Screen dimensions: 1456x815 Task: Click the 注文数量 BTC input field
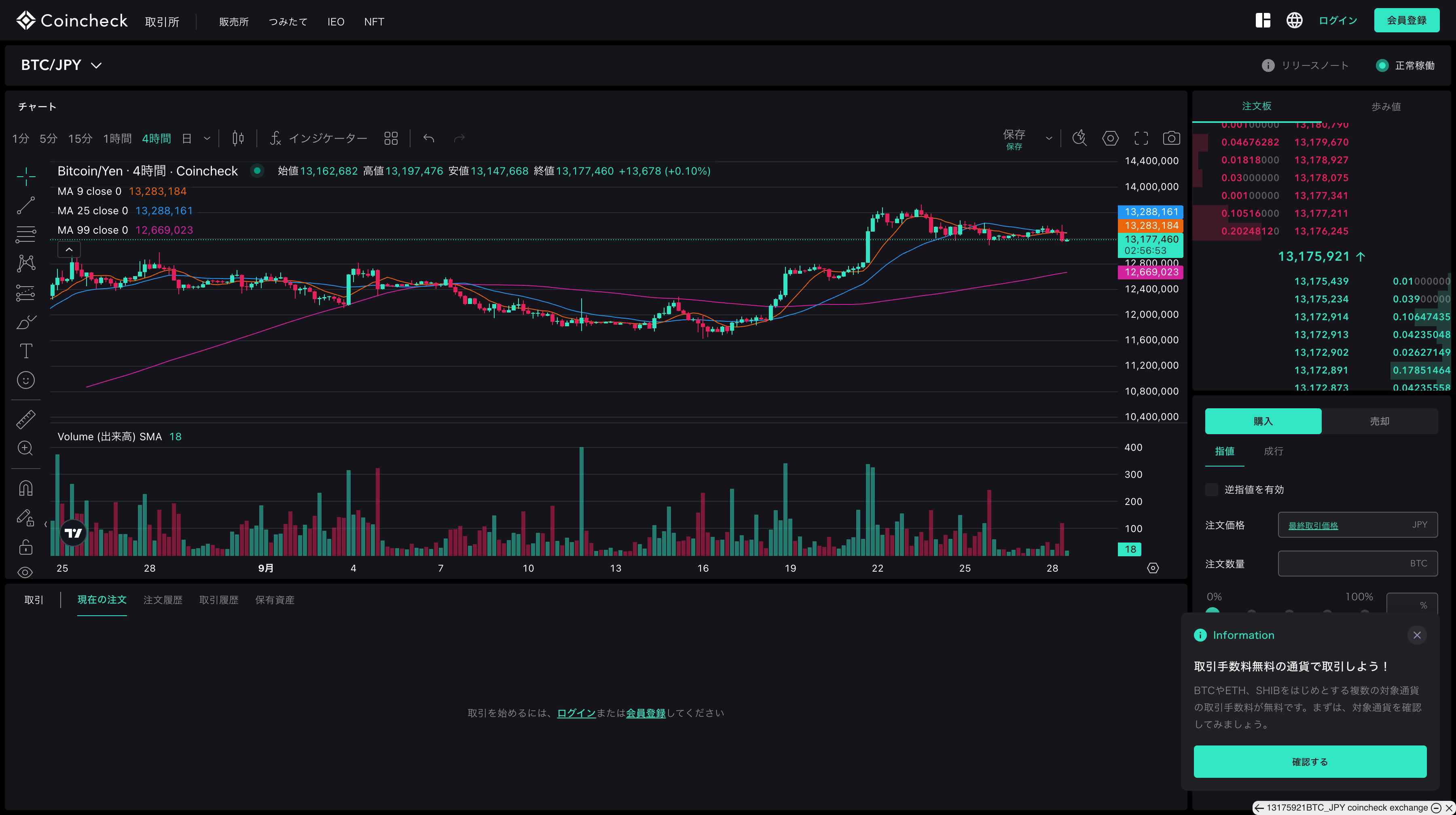(x=1358, y=564)
